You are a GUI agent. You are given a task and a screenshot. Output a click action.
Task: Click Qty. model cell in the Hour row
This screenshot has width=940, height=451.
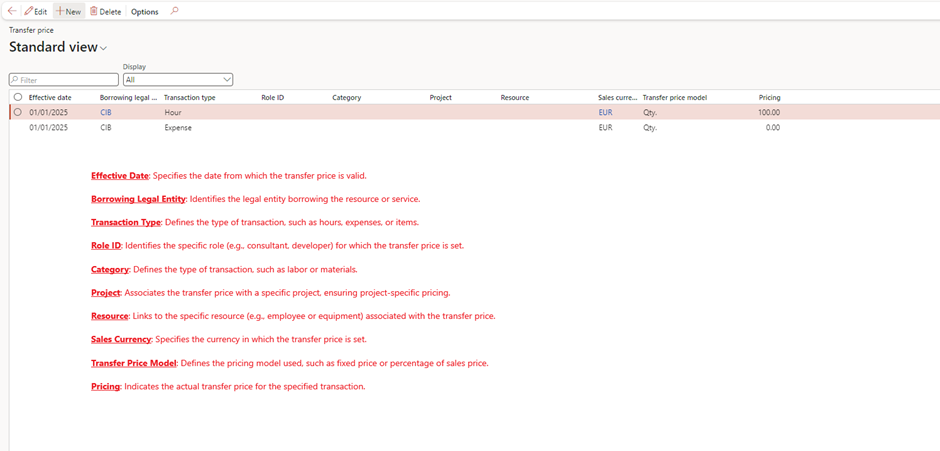coord(650,112)
